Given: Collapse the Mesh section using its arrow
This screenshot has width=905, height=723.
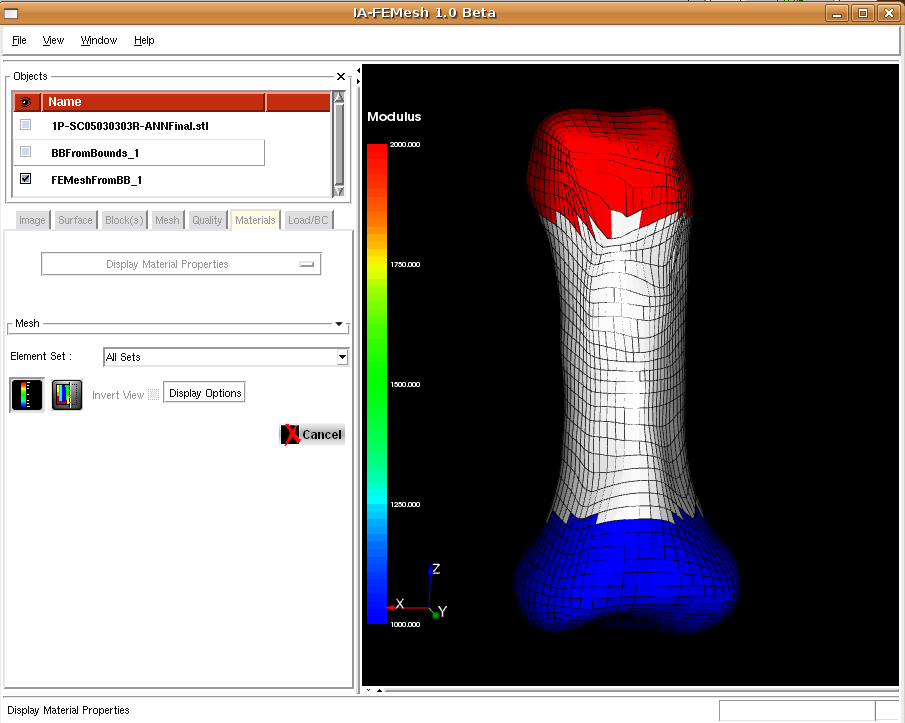Looking at the screenshot, I should pos(339,324).
